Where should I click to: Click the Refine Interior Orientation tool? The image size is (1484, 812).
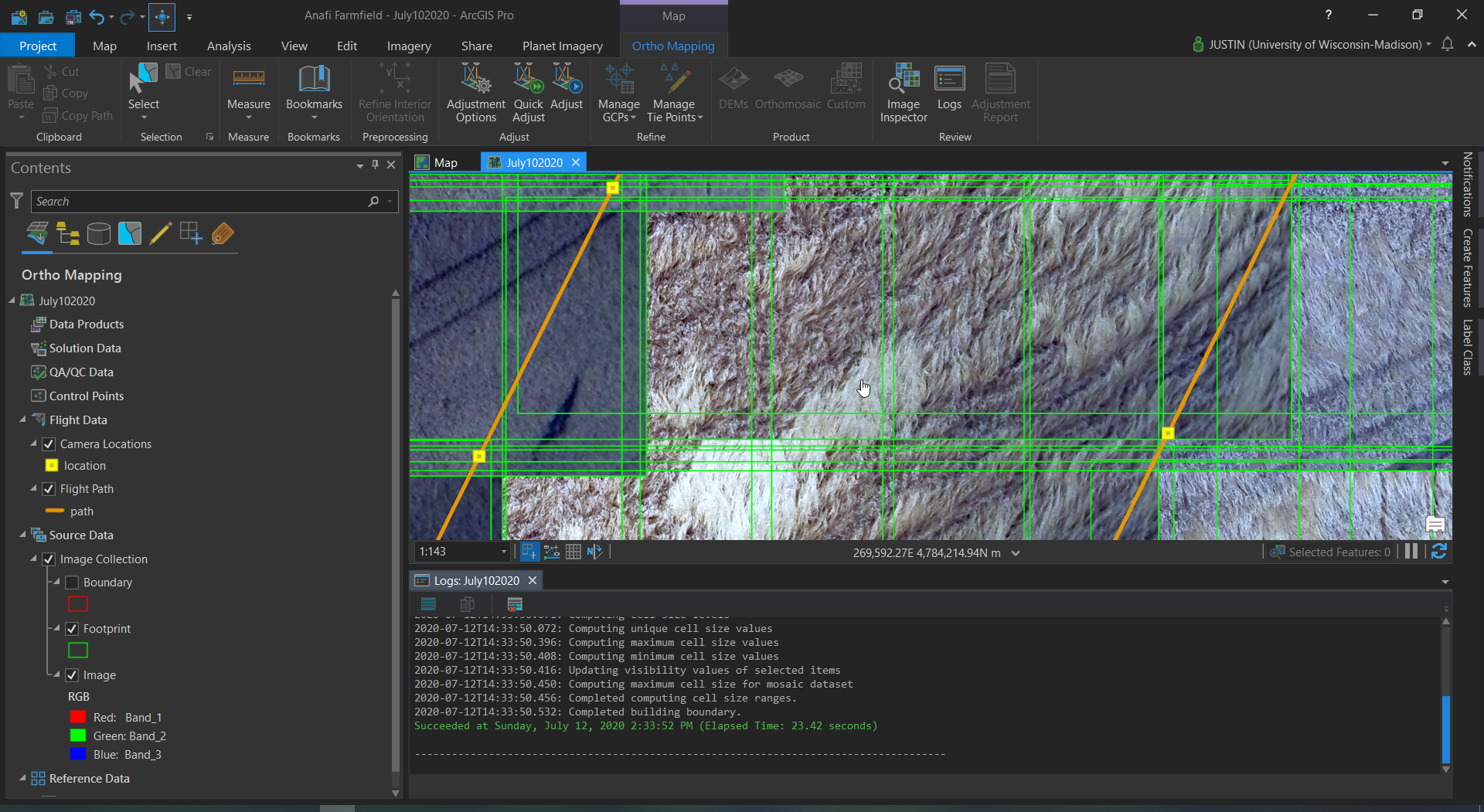pos(394,91)
